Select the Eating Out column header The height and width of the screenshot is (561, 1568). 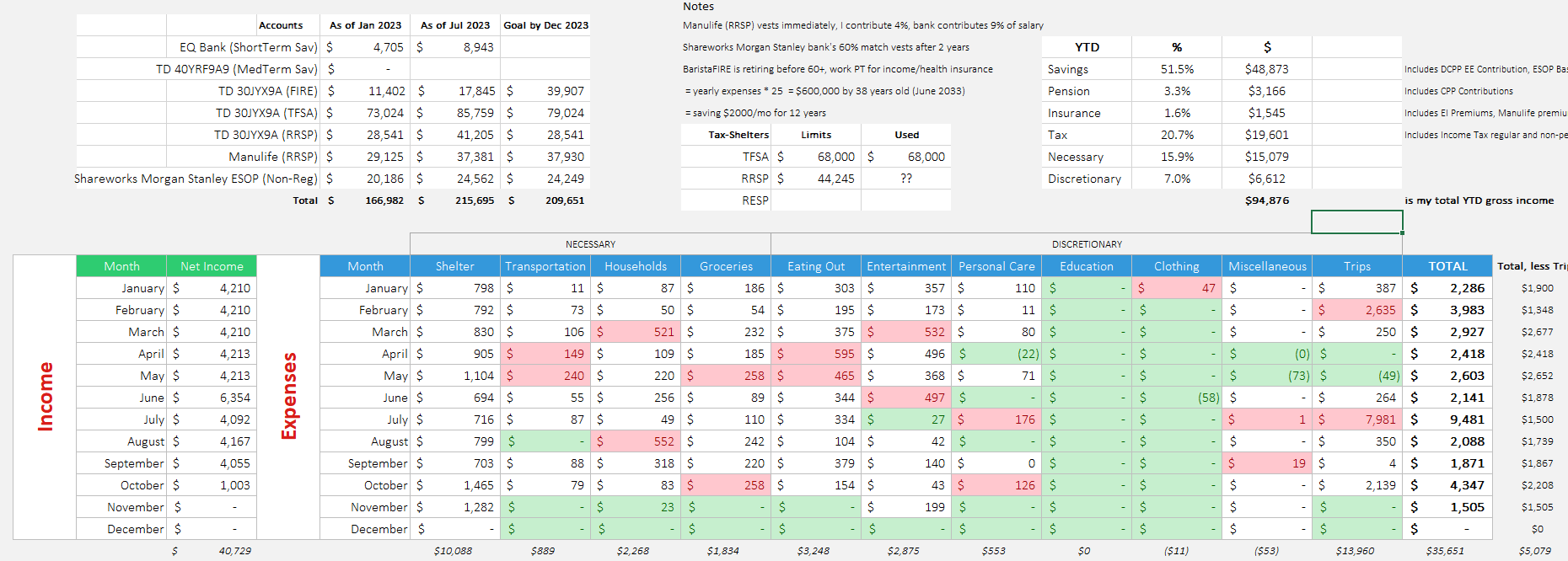pos(815,266)
